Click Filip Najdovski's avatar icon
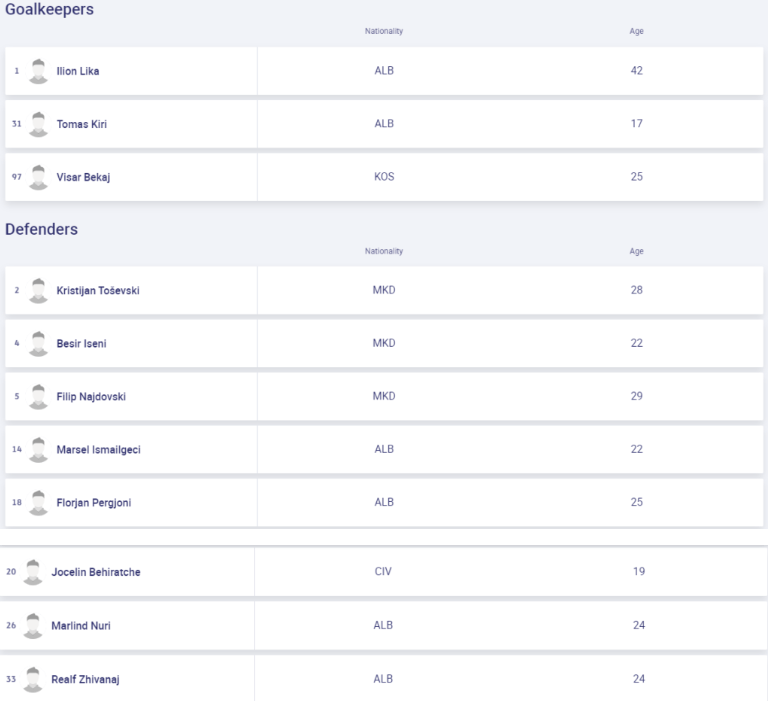The image size is (773, 701). click(x=39, y=396)
